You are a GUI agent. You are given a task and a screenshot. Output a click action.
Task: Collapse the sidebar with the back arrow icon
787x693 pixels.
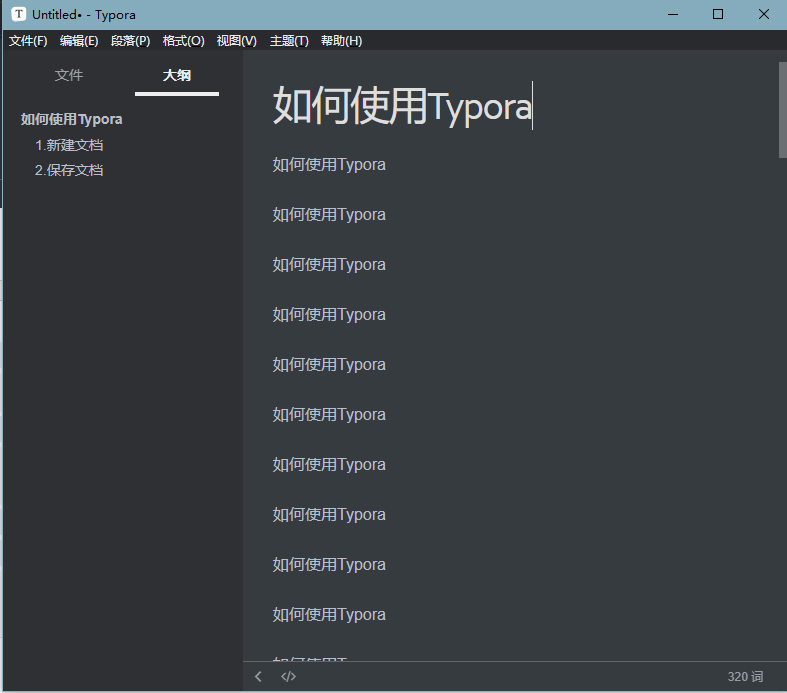tap(258, 676)
